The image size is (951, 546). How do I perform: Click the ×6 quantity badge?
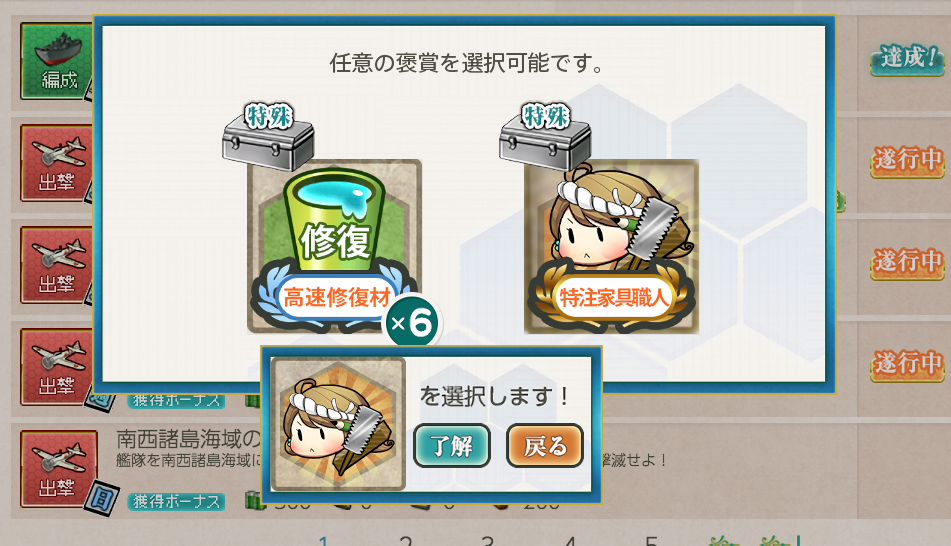(414, 322)
